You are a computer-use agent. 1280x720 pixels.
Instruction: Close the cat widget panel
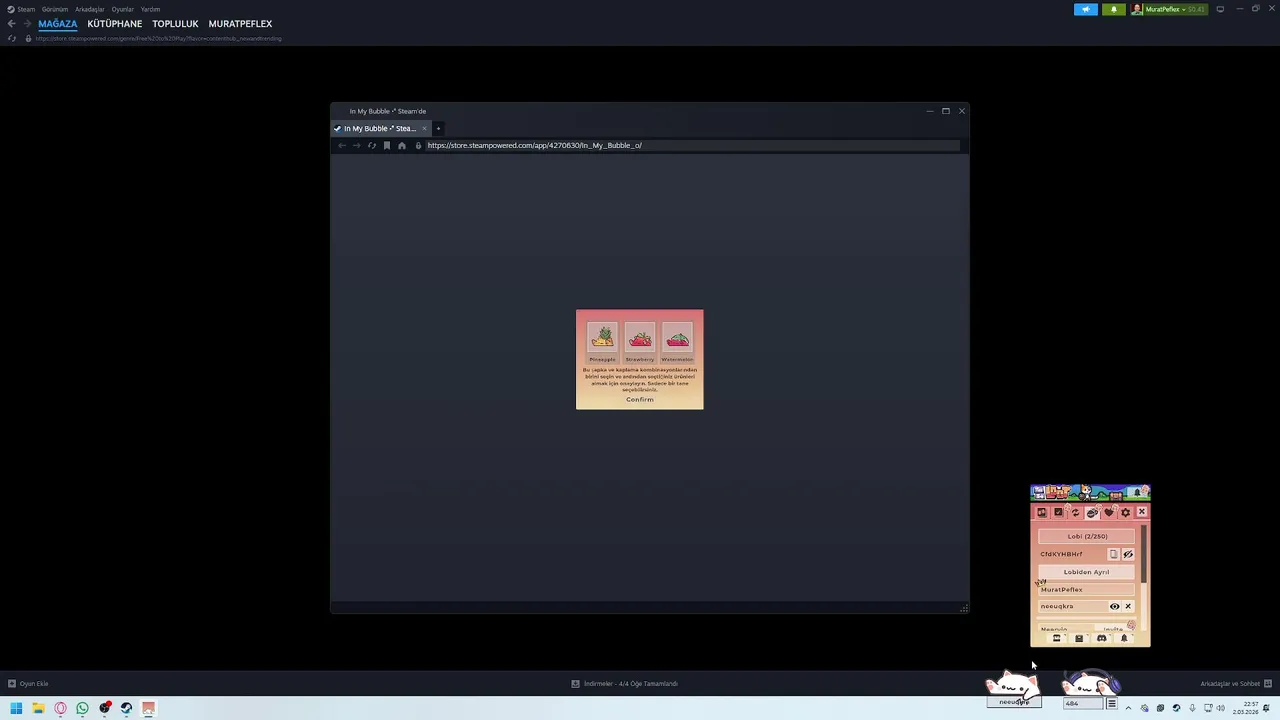pos(1141,512)
